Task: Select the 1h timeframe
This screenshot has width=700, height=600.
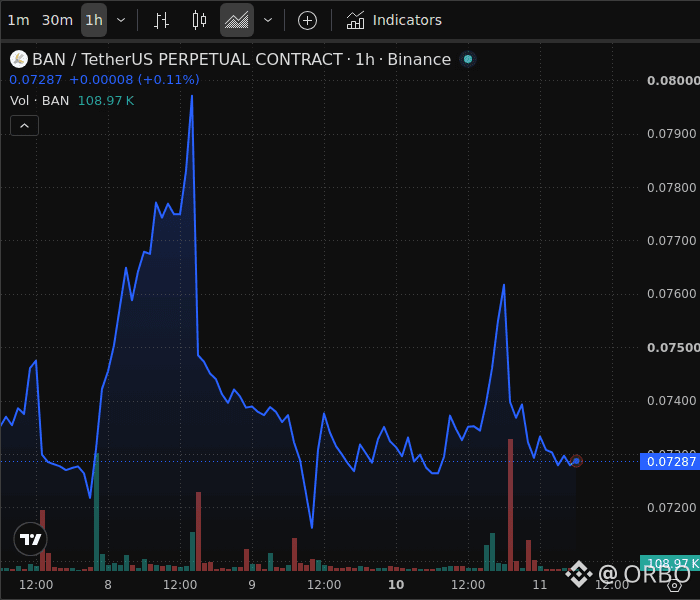Action: coord(94,20)
